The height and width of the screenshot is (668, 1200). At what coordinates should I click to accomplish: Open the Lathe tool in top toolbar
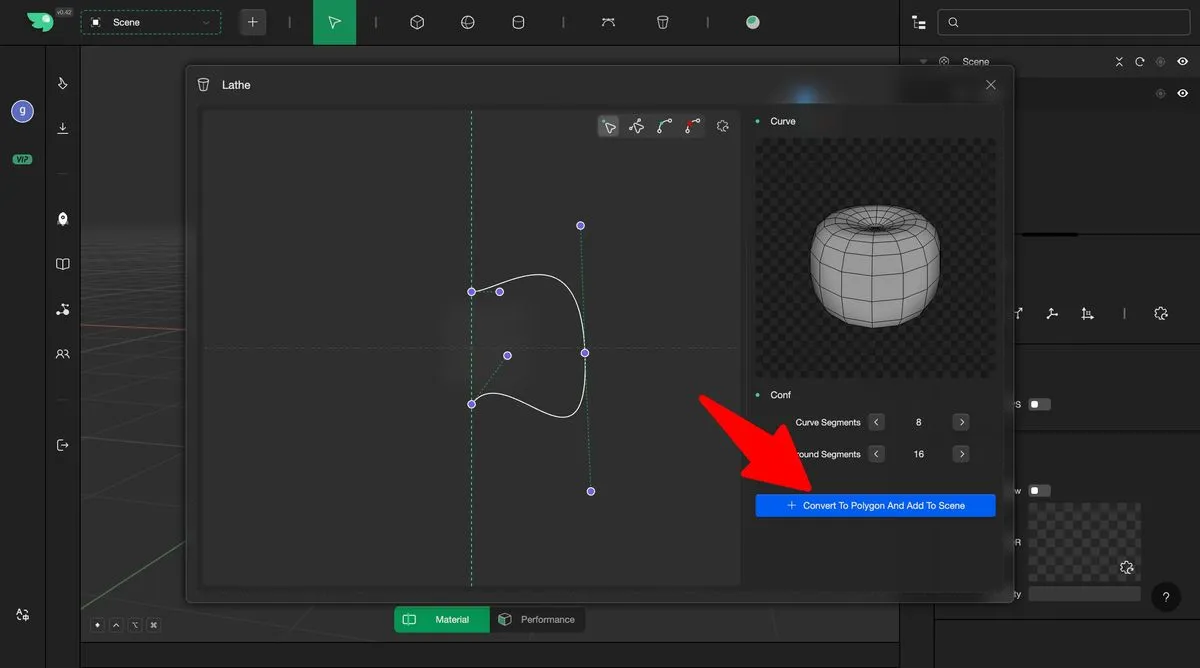(662, 22)
